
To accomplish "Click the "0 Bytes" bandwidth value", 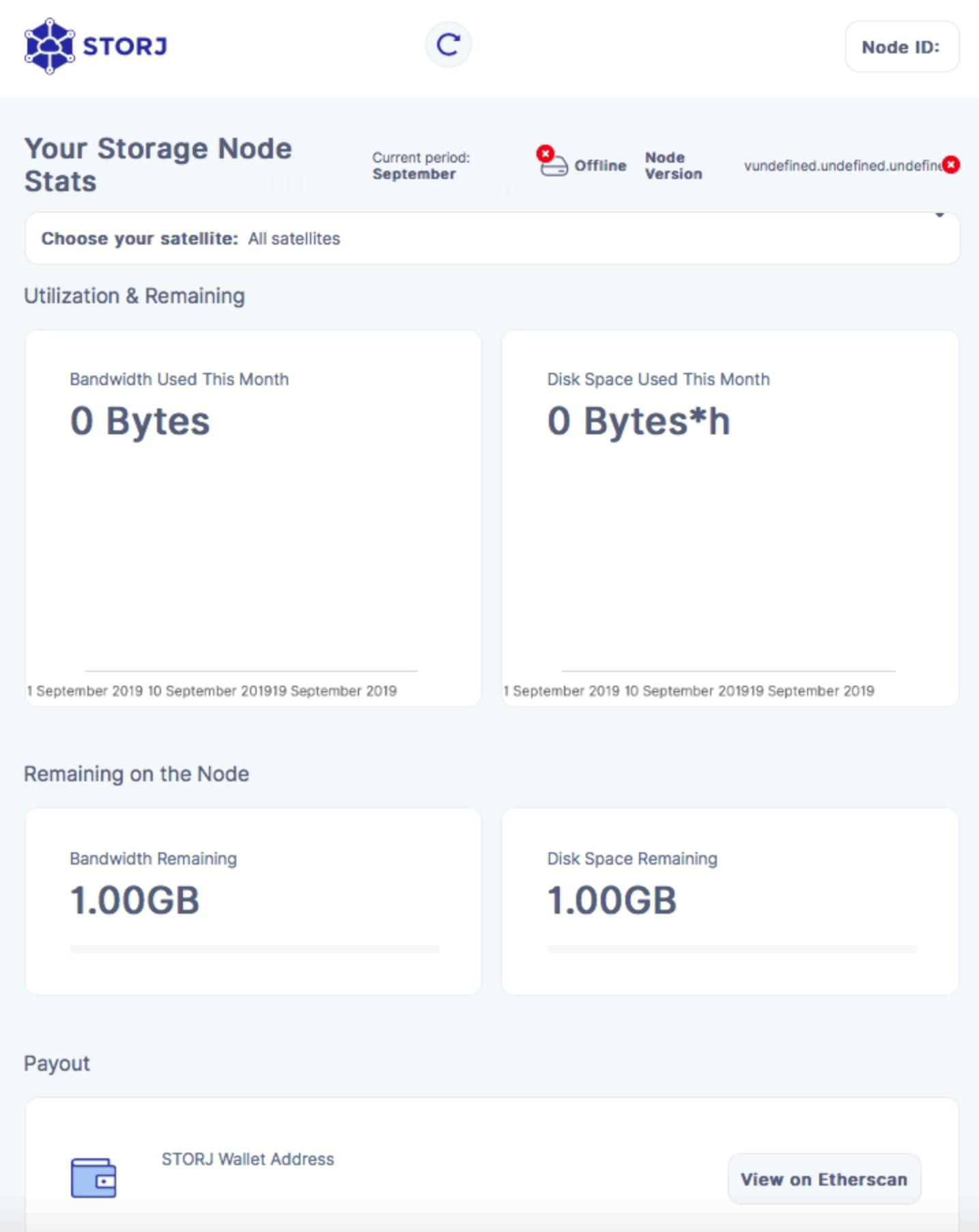I will (140, 421).
